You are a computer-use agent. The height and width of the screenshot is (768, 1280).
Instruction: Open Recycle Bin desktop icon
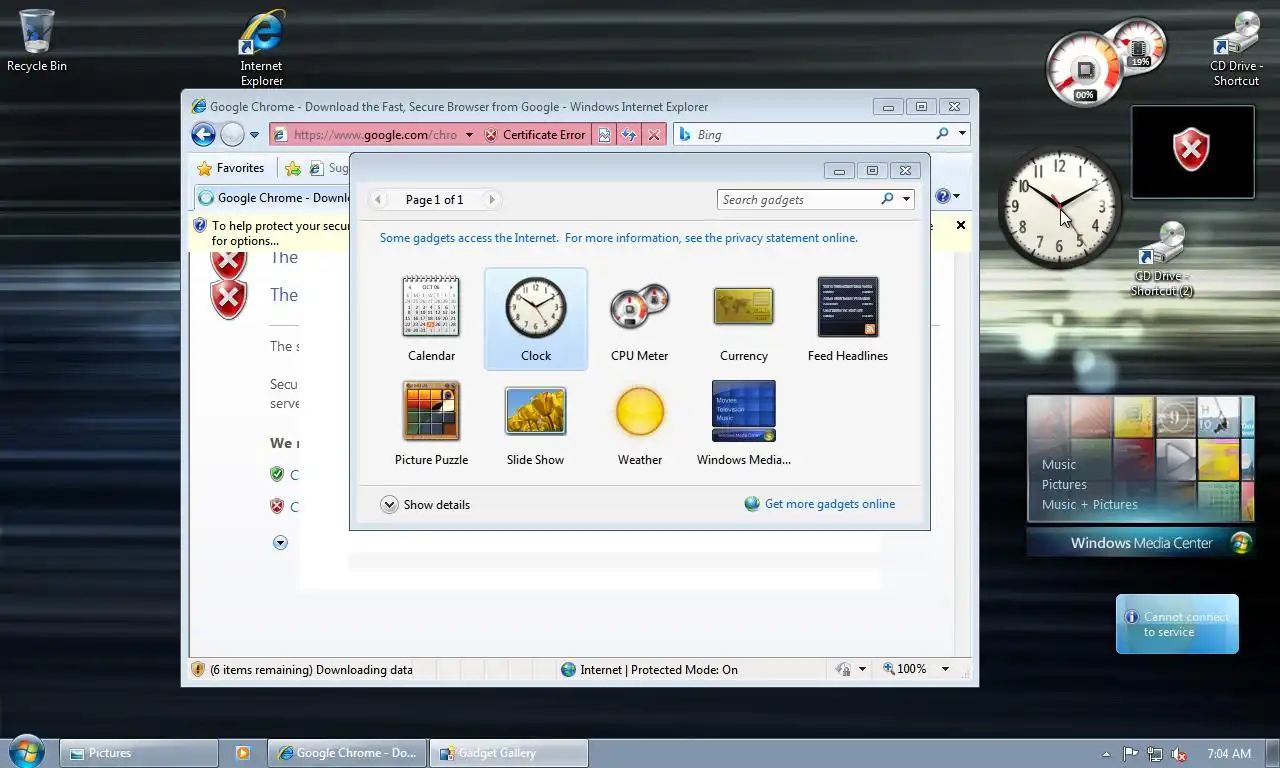pyautogui.click(x=37, y=41)
